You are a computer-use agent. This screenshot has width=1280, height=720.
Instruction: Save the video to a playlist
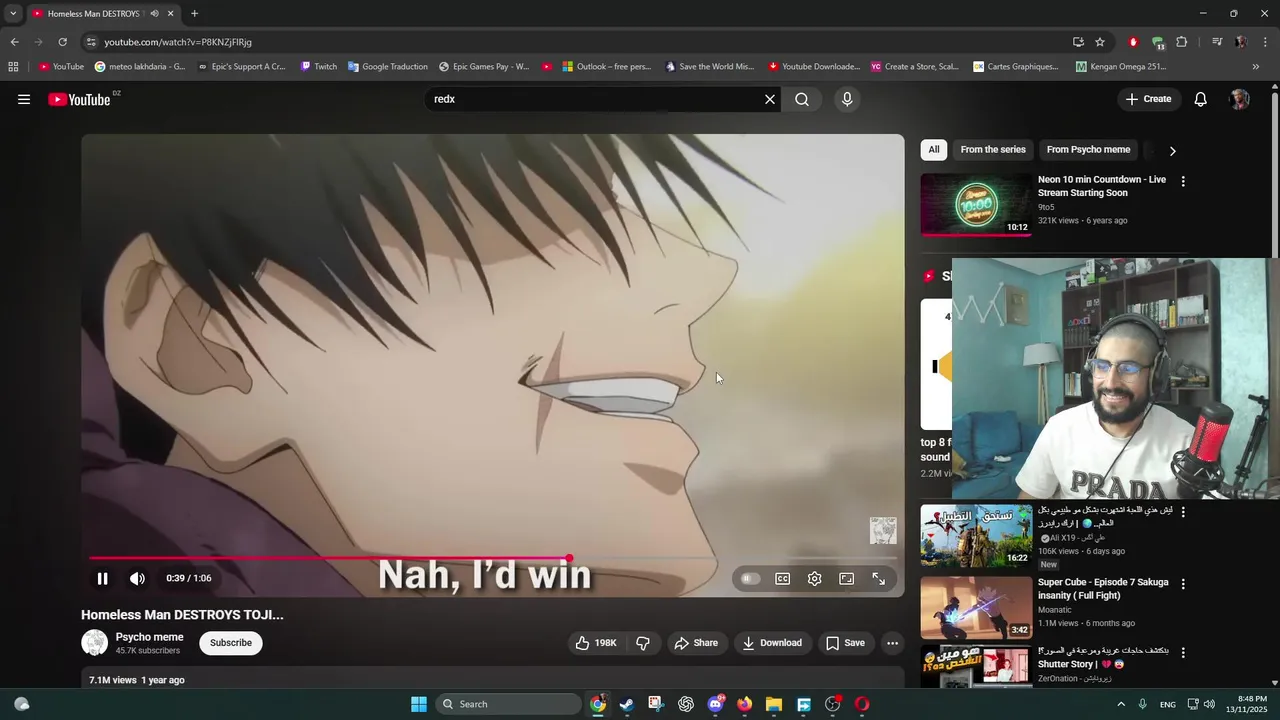[845, 643]
